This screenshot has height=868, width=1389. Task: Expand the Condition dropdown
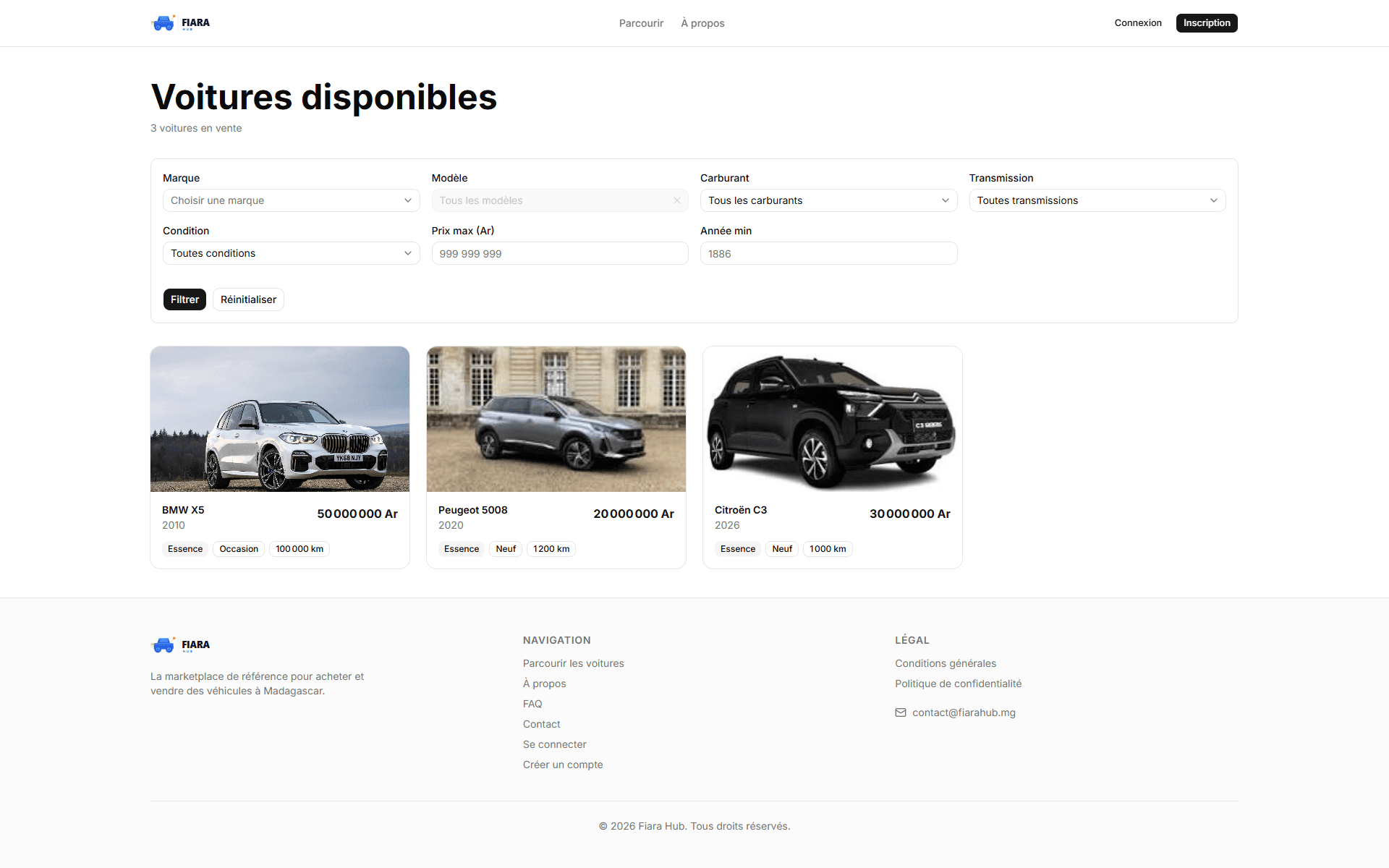tap(291, 253)
